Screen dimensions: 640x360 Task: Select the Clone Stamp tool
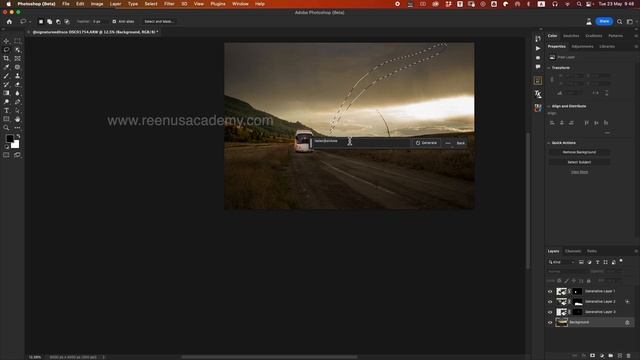pos(18,76)
